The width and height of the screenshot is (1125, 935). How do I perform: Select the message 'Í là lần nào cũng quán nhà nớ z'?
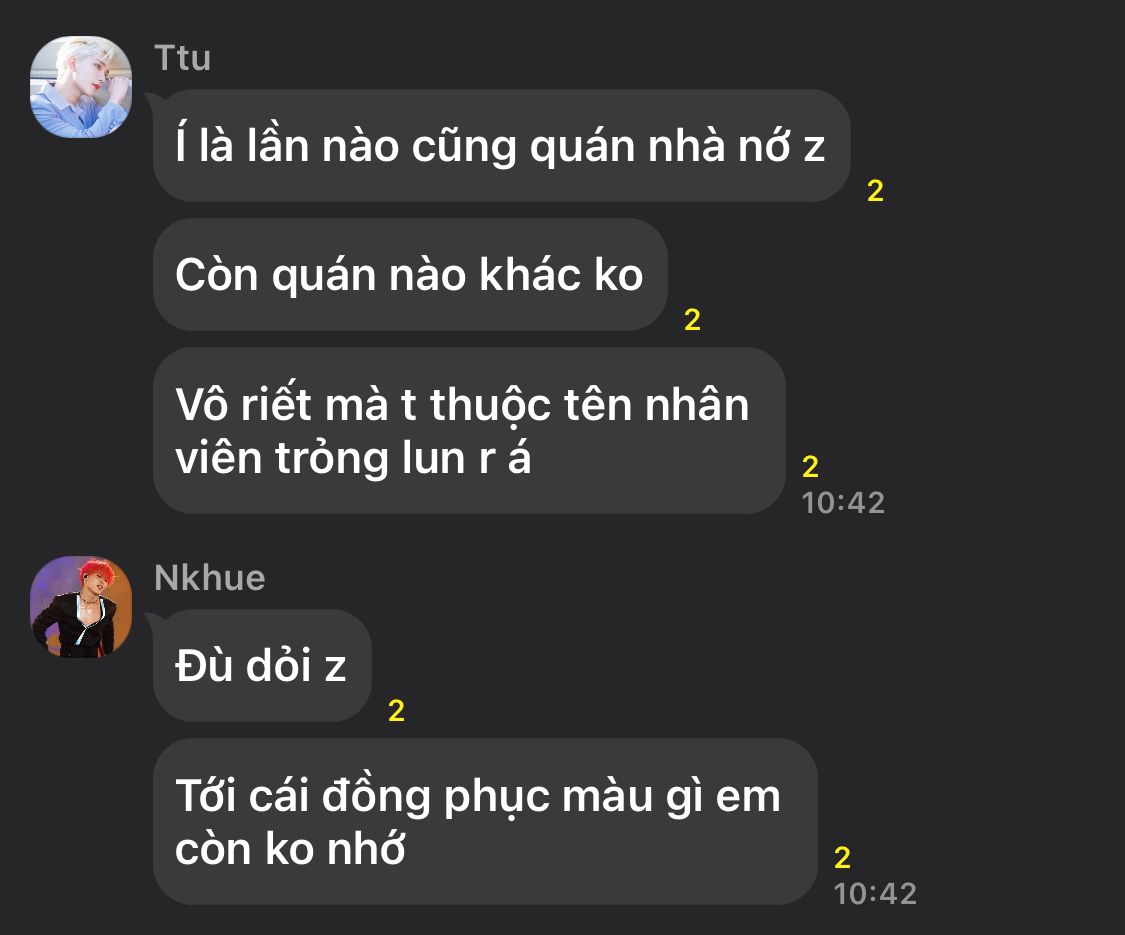tap(502, 146)
